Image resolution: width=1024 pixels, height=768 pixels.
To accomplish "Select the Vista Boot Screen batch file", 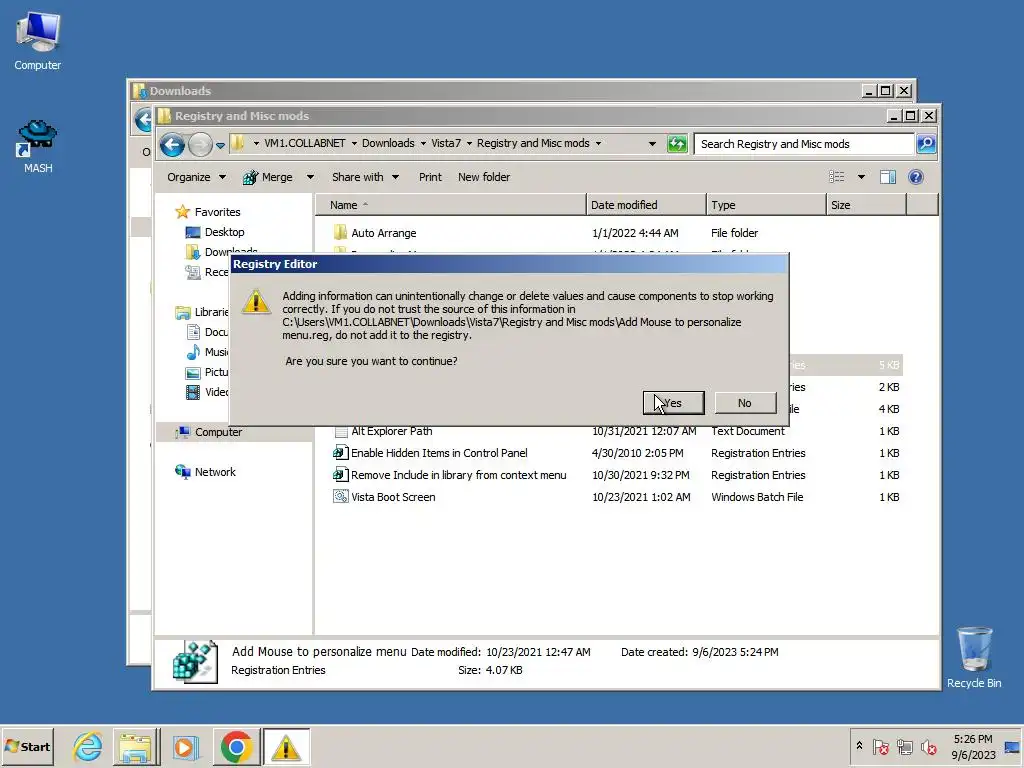I will [393, 497].
